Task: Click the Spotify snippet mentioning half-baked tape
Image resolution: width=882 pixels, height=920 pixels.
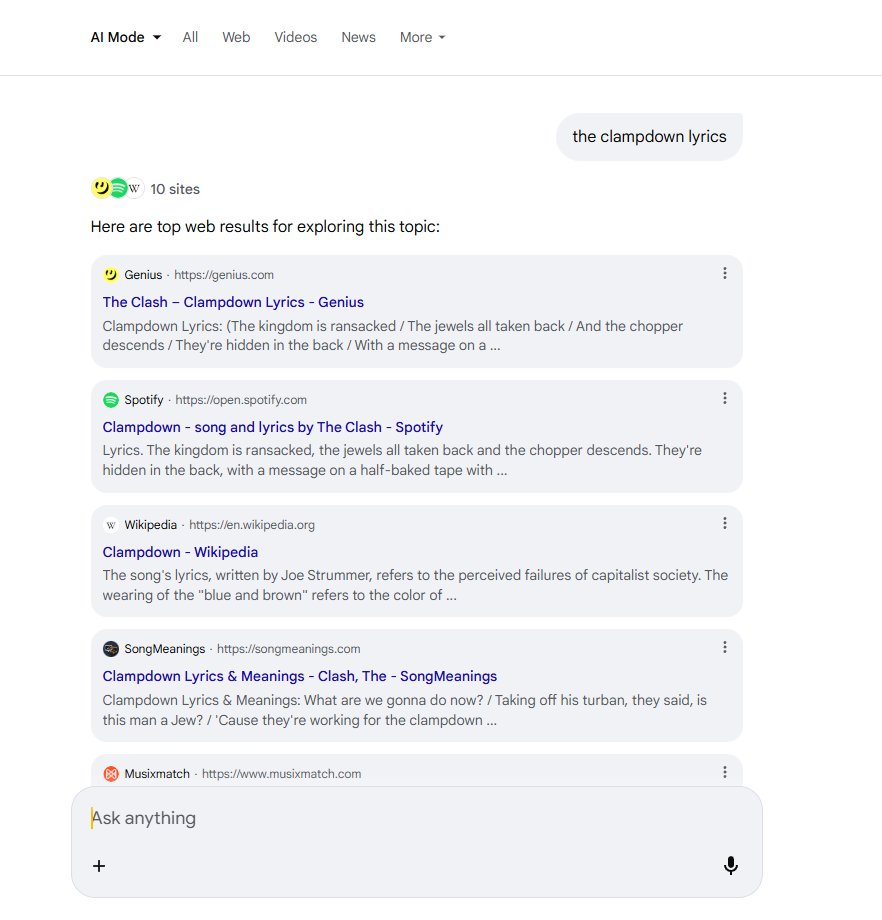Action: point(402,461)
